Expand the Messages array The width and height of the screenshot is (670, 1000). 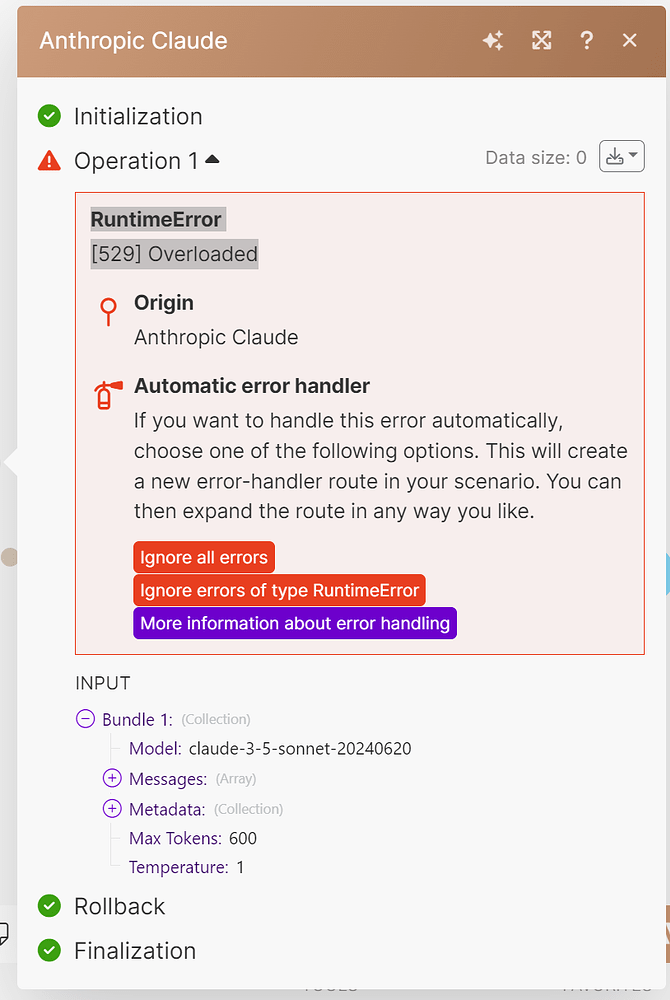point(112,779)
